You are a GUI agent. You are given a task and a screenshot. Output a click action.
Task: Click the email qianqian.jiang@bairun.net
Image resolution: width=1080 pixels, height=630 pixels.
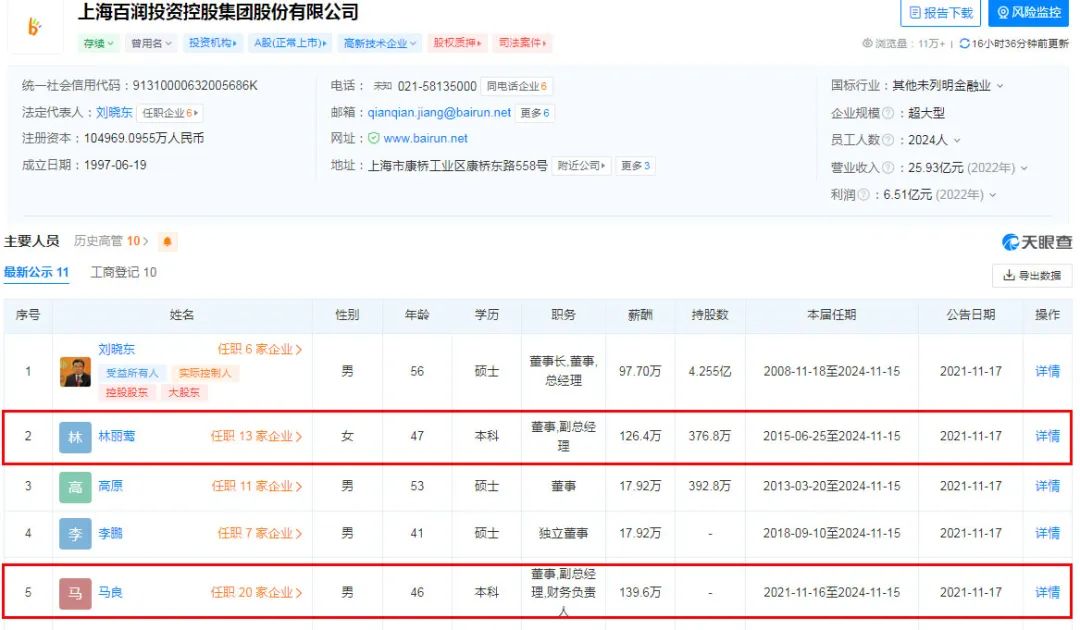pos(439,112)
